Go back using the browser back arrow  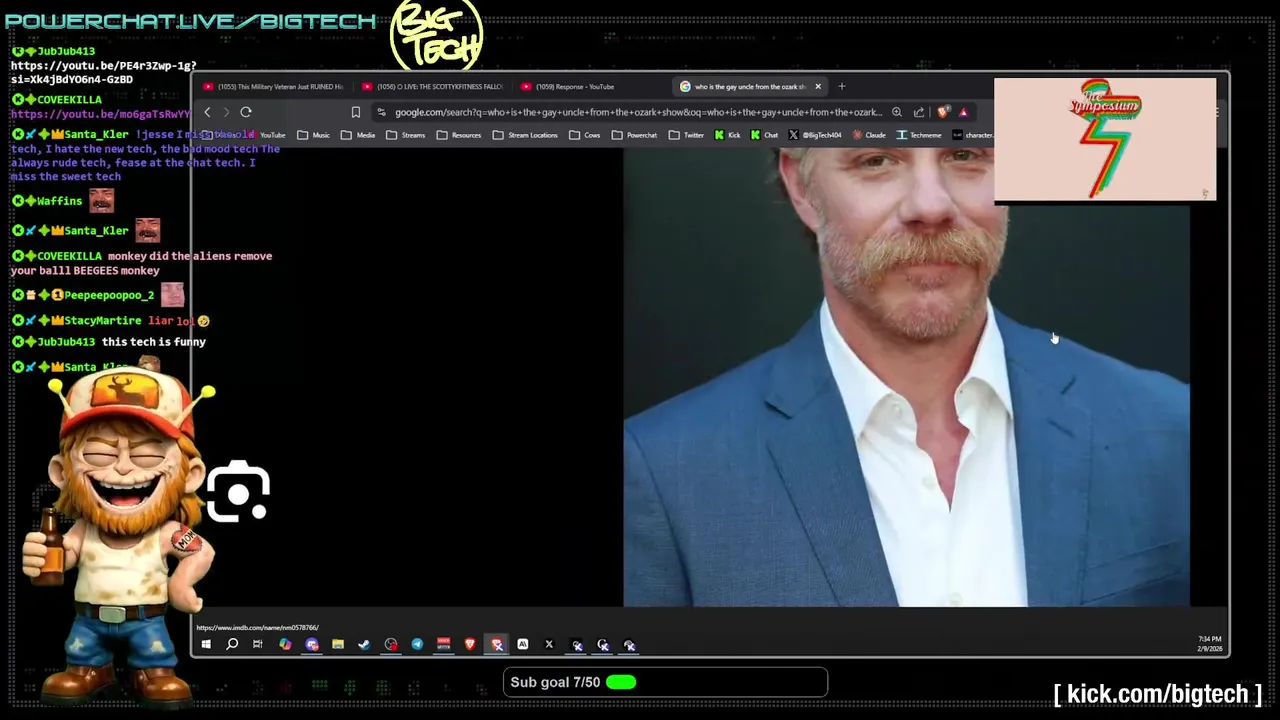(207, 112)
